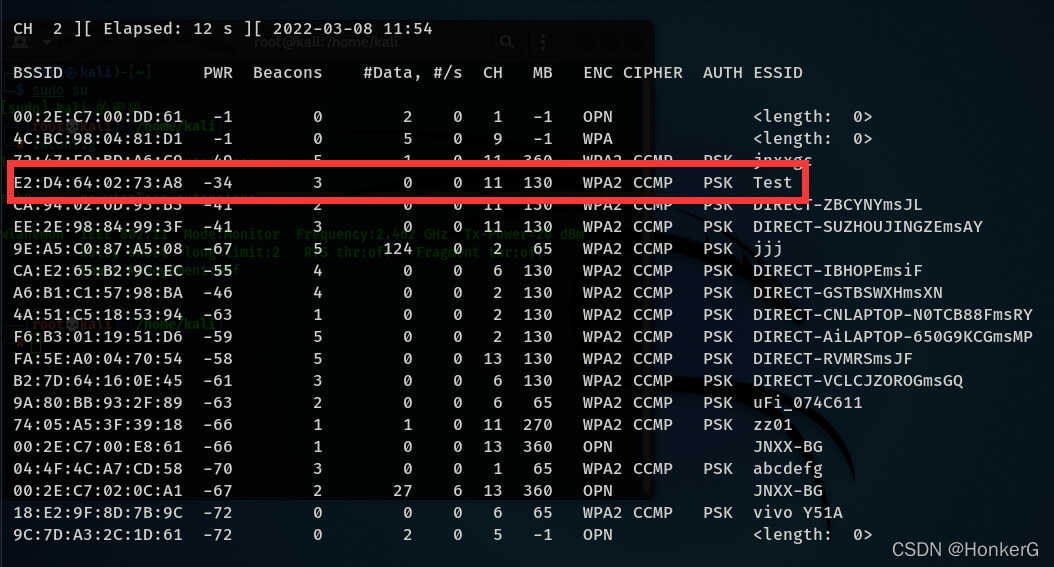Select ESSID DIRECT-AiLAPTOP-650G9KCGmsMP
This screenshot has height=567, width=1054.
click(893, 337)
